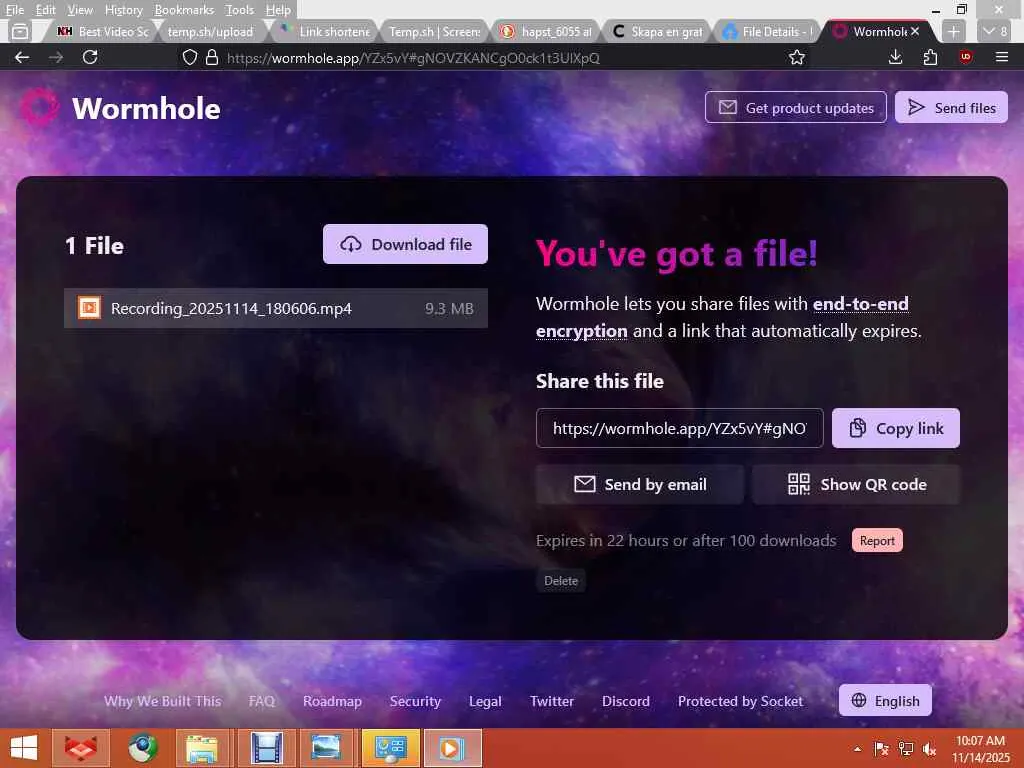Open the Roadmap footer link
1024x768 pixels.
(x=332, y=701)
